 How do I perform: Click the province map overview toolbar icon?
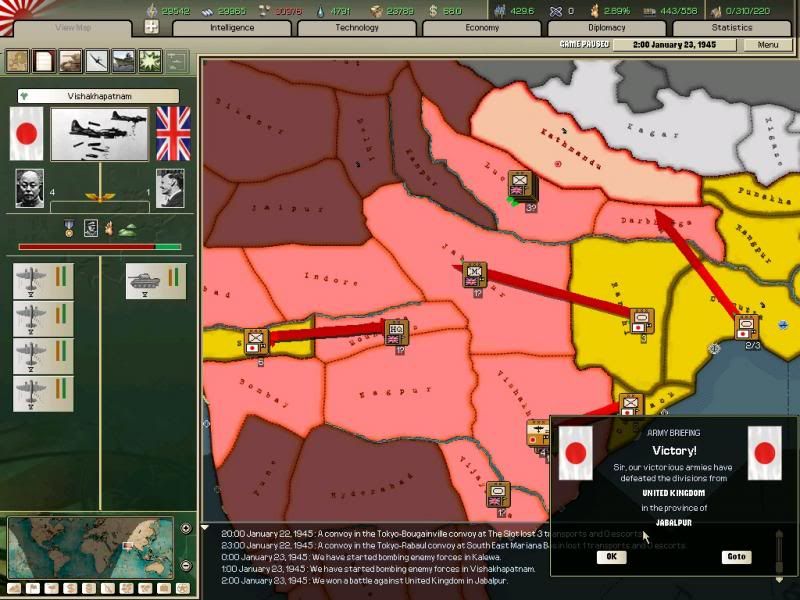(x=17, y=62)
